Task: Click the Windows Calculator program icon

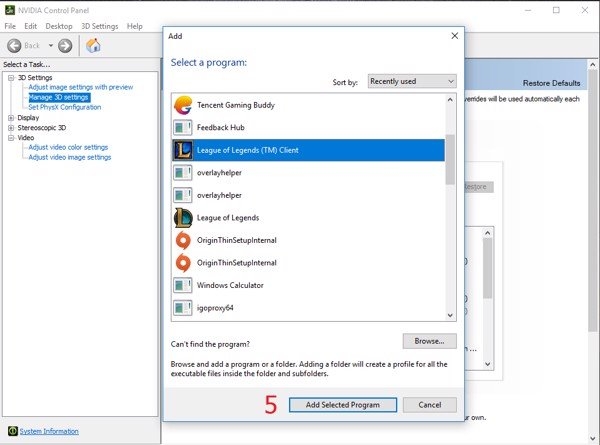Action: tap(183, 285)
